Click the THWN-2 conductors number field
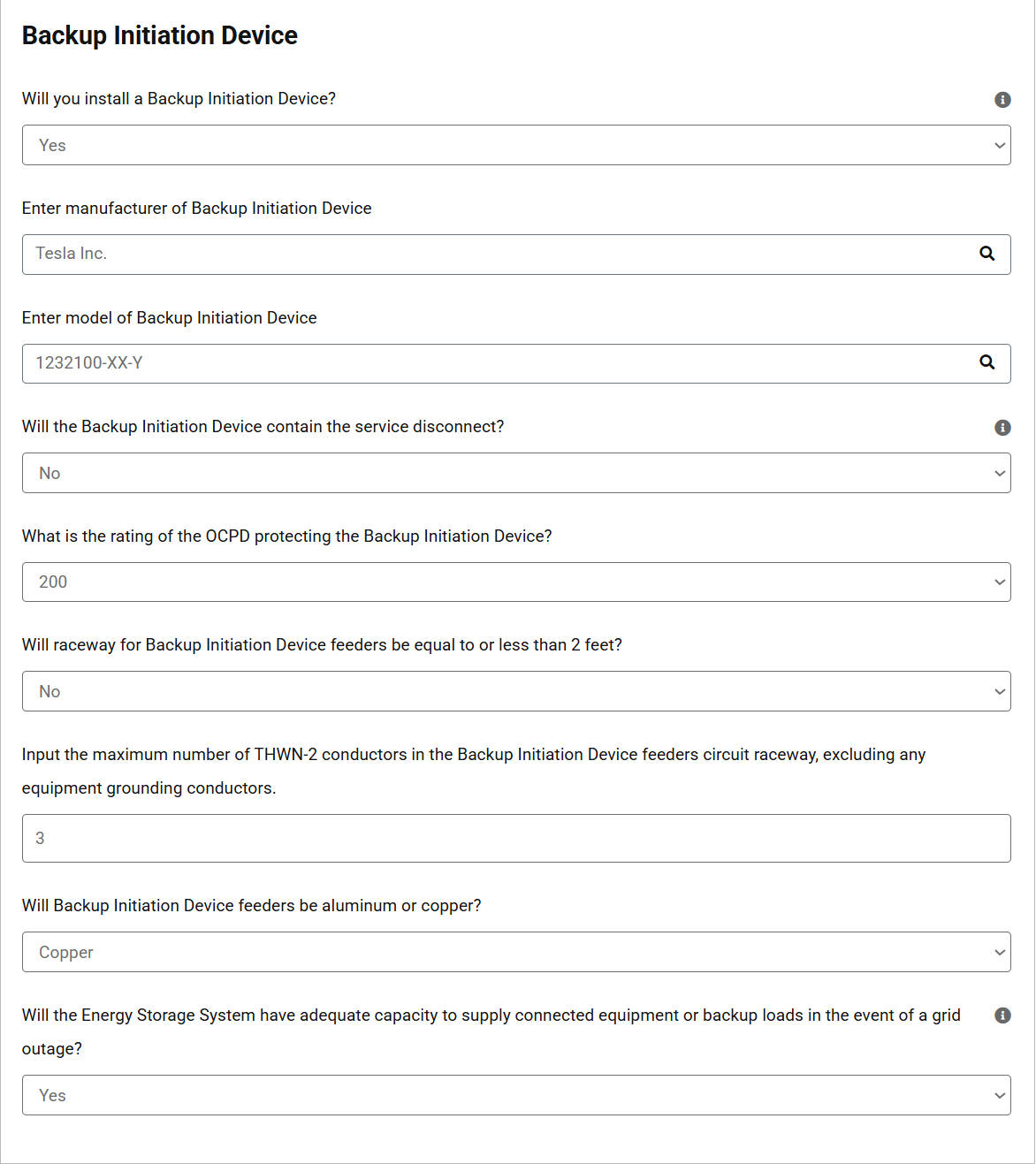 (516, 838)
